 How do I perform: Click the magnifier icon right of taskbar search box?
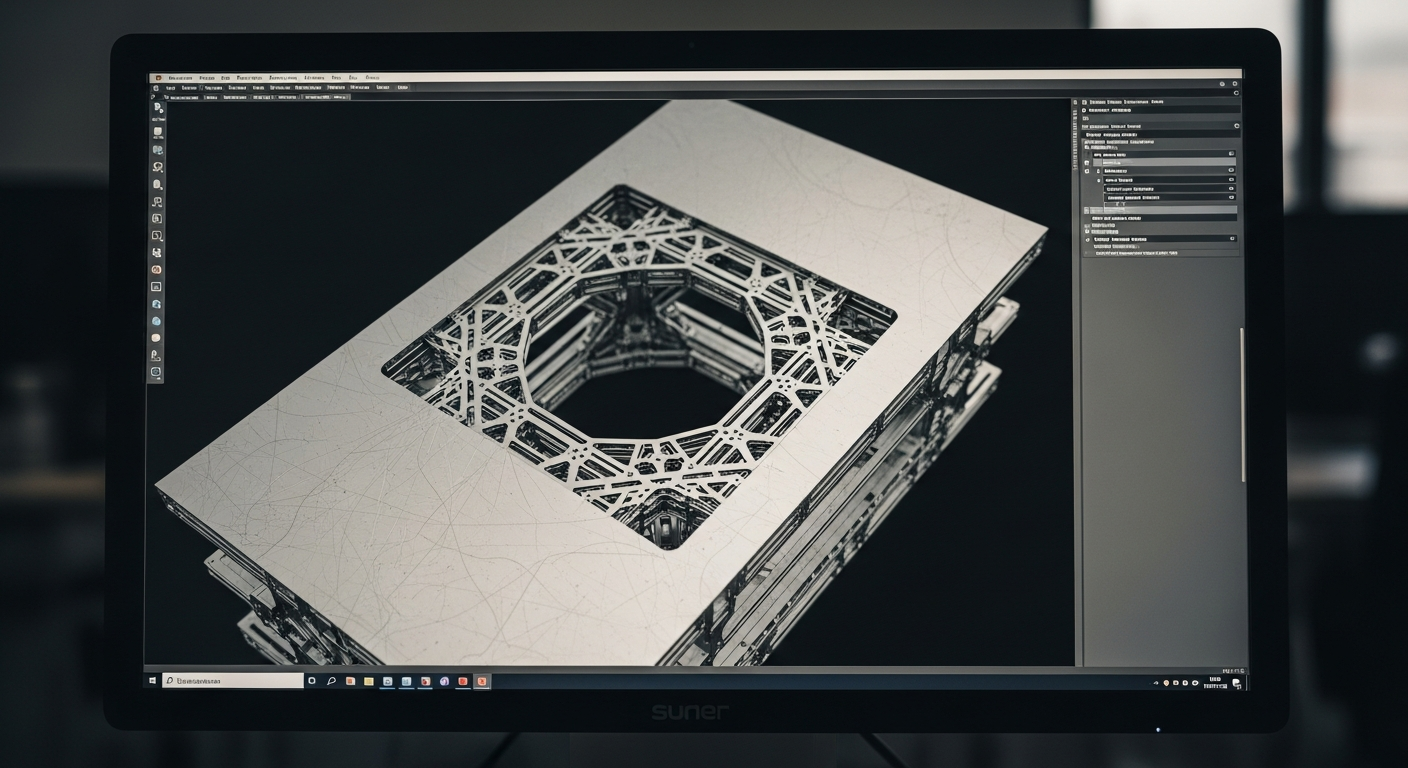click(331, 681)
